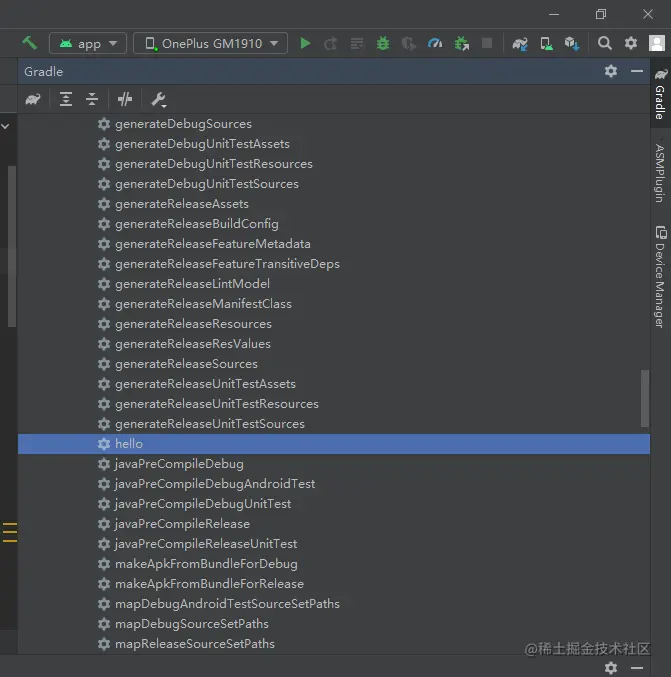The image size is (671, 677).
Task: Switch to the Gradle side tab
Action: pyautogui.click(x=660, y=94)
